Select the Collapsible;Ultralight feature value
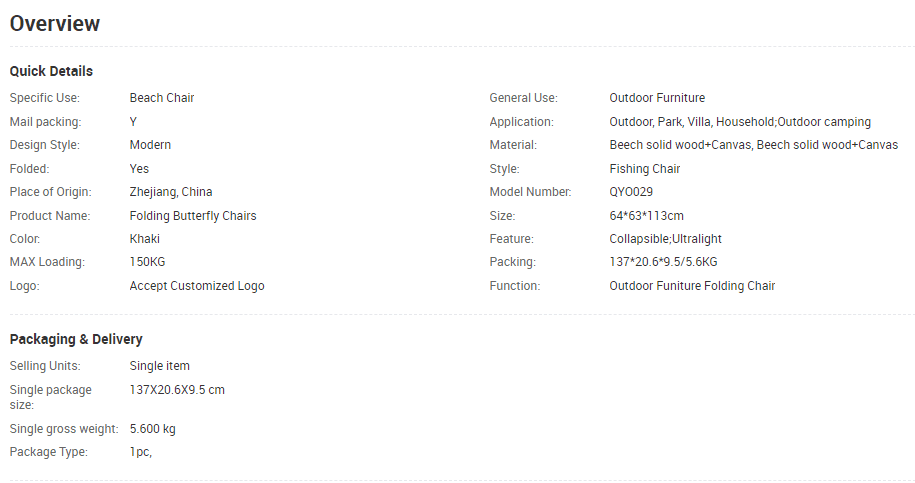This screenshot has width=915, height=483. pos(665,239)
